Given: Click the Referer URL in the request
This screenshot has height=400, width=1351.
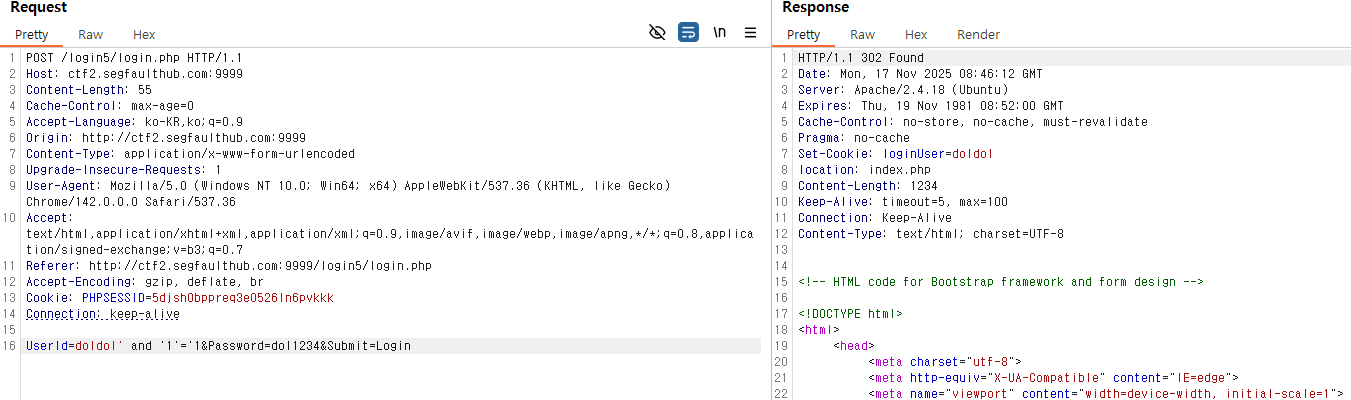Looking at the screenshot, I should [x=260, y=266].
